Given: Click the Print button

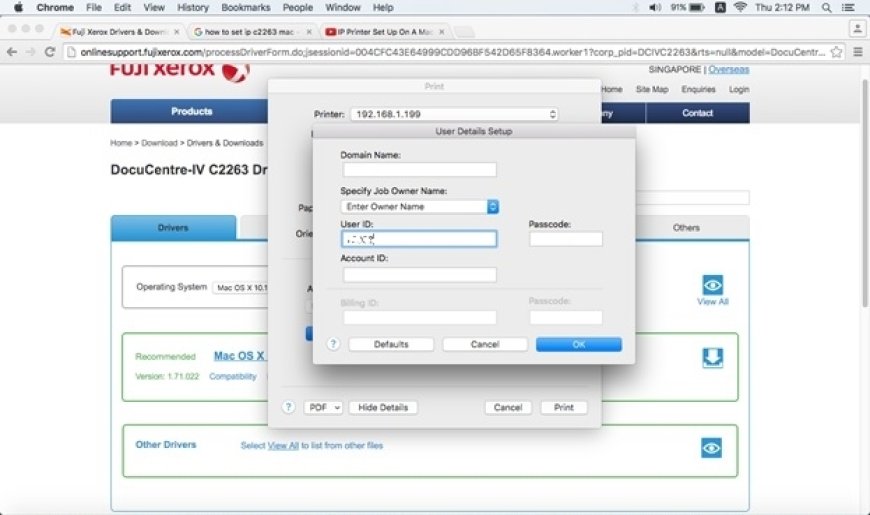Looking at the screenshot, I should pos(564,407).
